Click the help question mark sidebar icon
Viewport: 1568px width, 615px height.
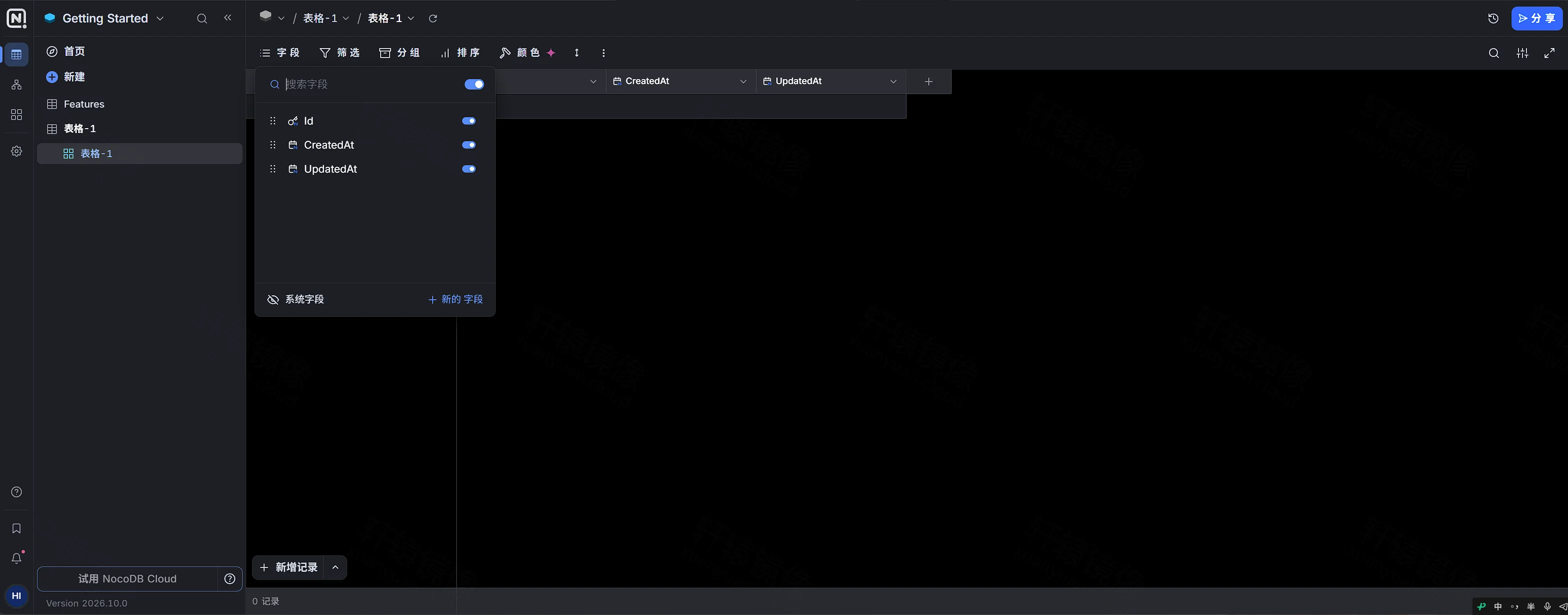[17, 492]
